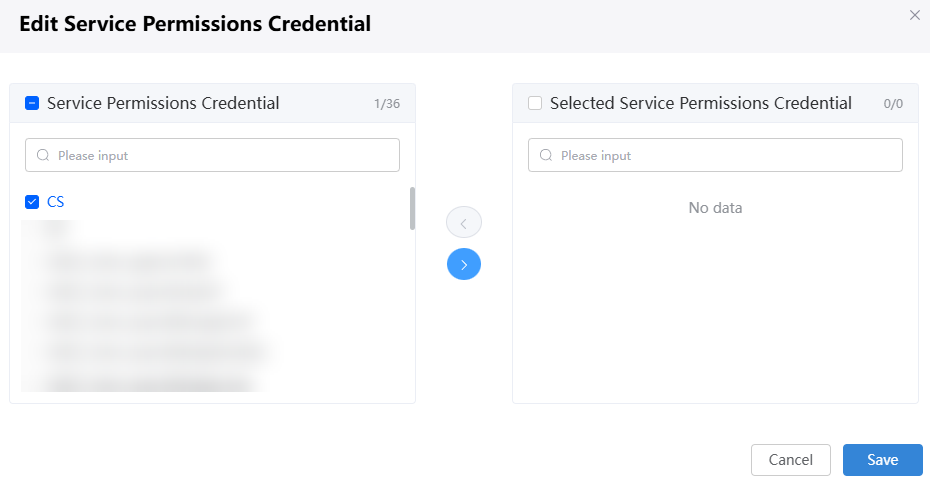
Task: Click the Save button
Action: (883, 460)
